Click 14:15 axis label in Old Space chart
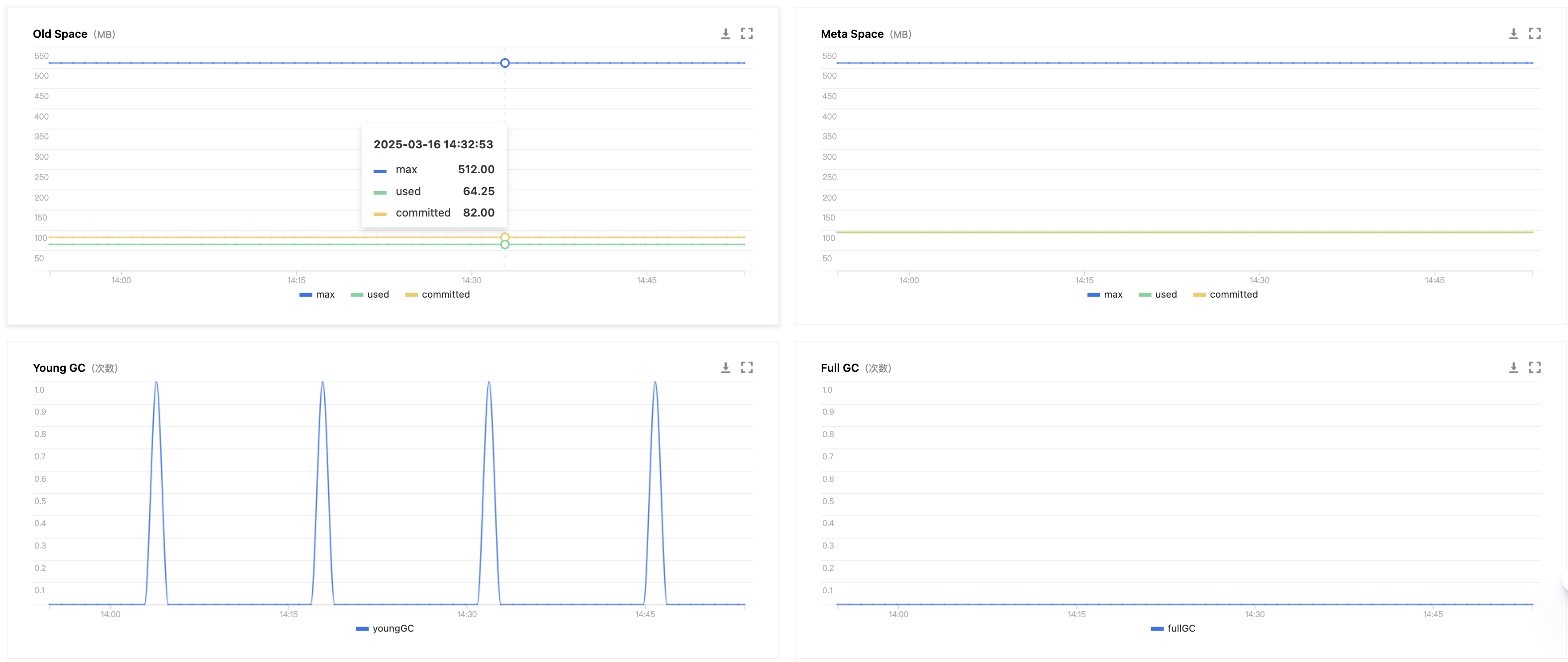1568x662 pixels. (x=296, y=280)
